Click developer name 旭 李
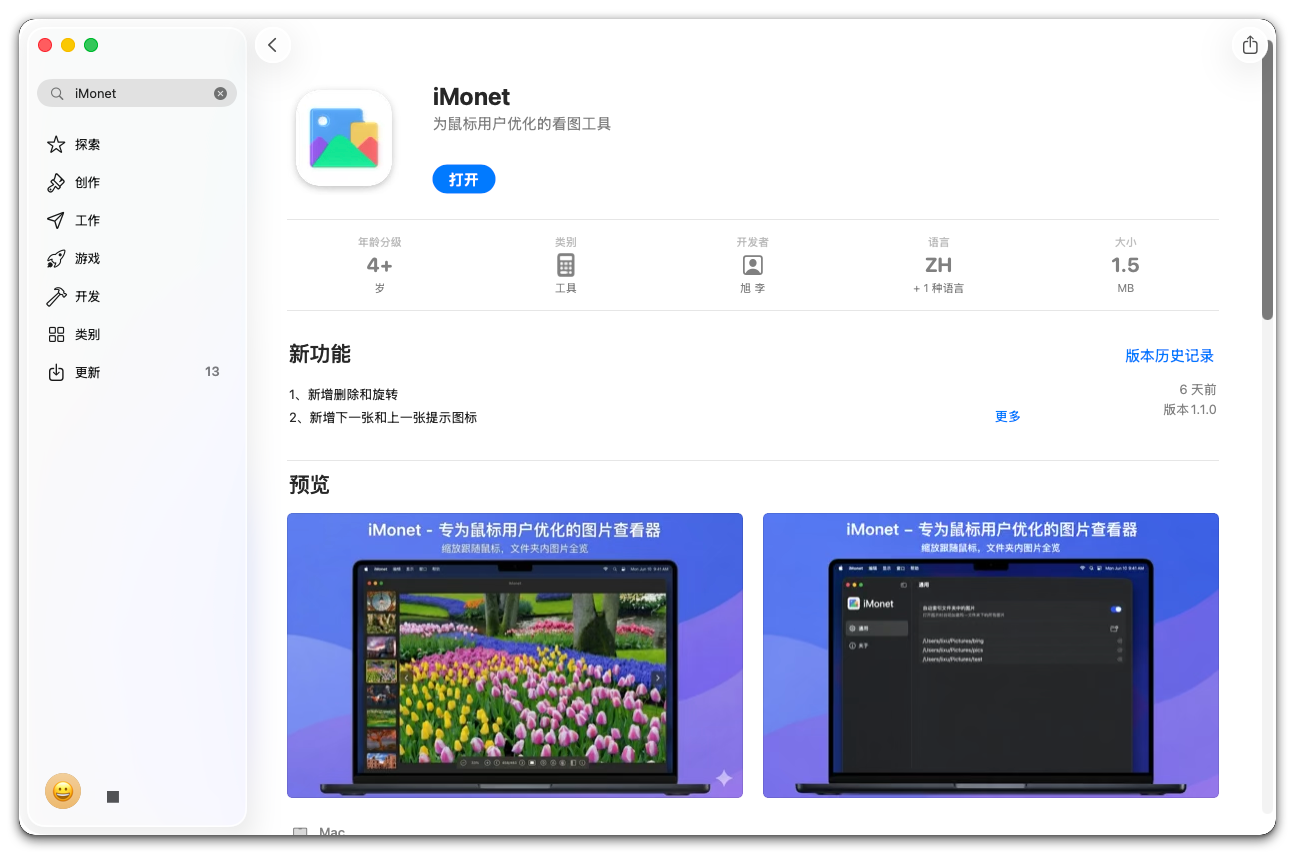The image size is (1295, 860). pyautogui.click(x=753, y=288)
